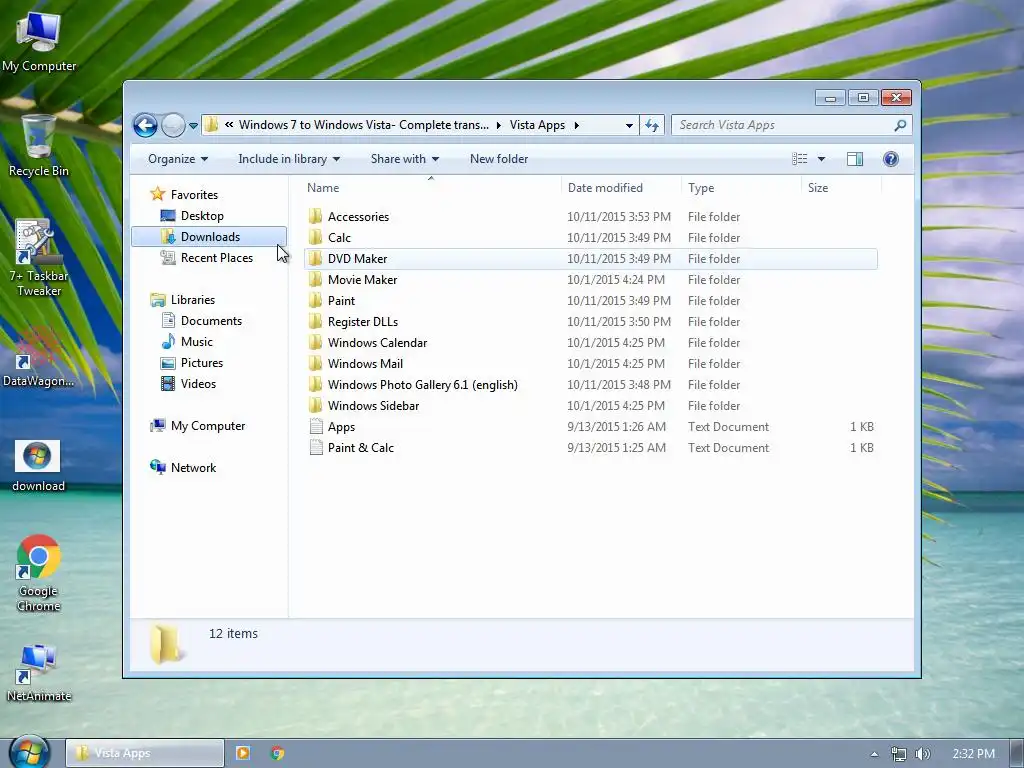The image size is (1024, 768).
Task: Click the Refresh button in address bar
Action: (x=652, y=125)
